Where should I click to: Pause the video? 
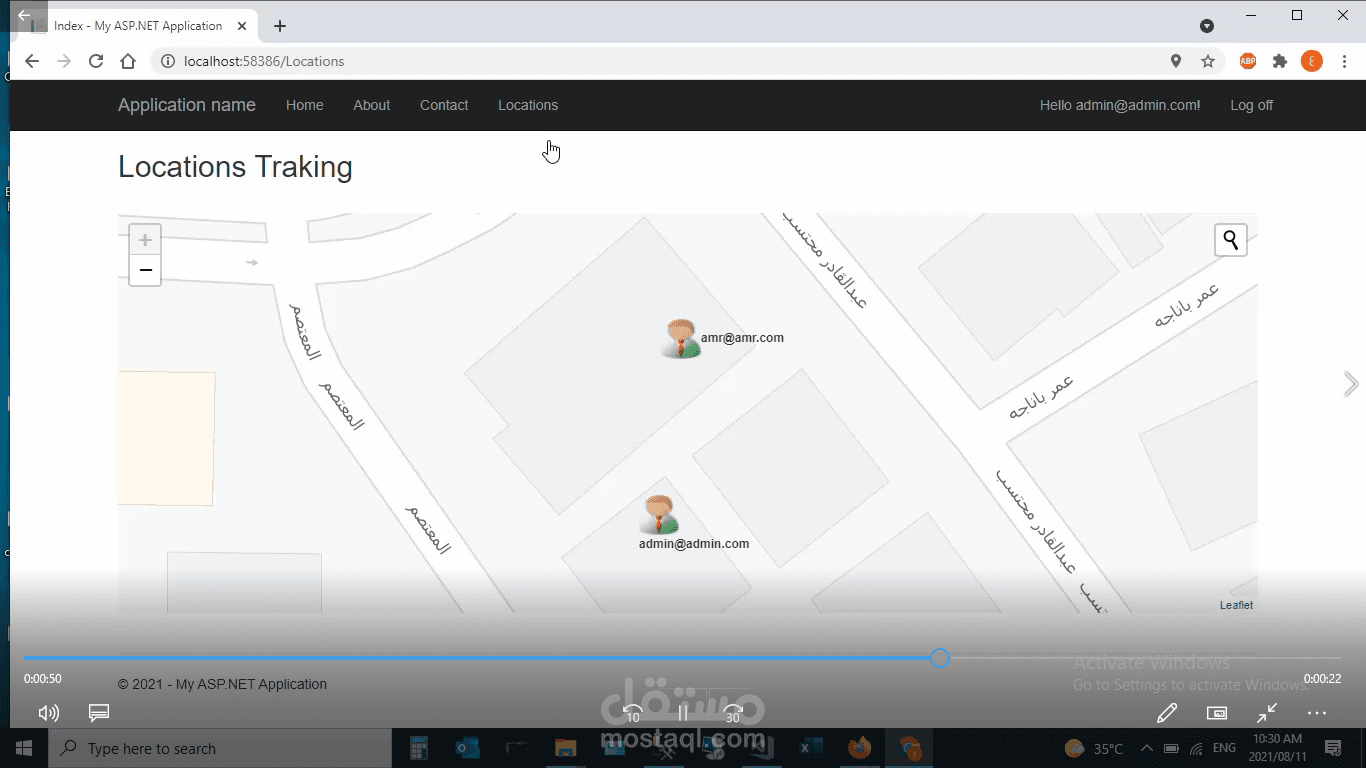click(x=683, y=713)
